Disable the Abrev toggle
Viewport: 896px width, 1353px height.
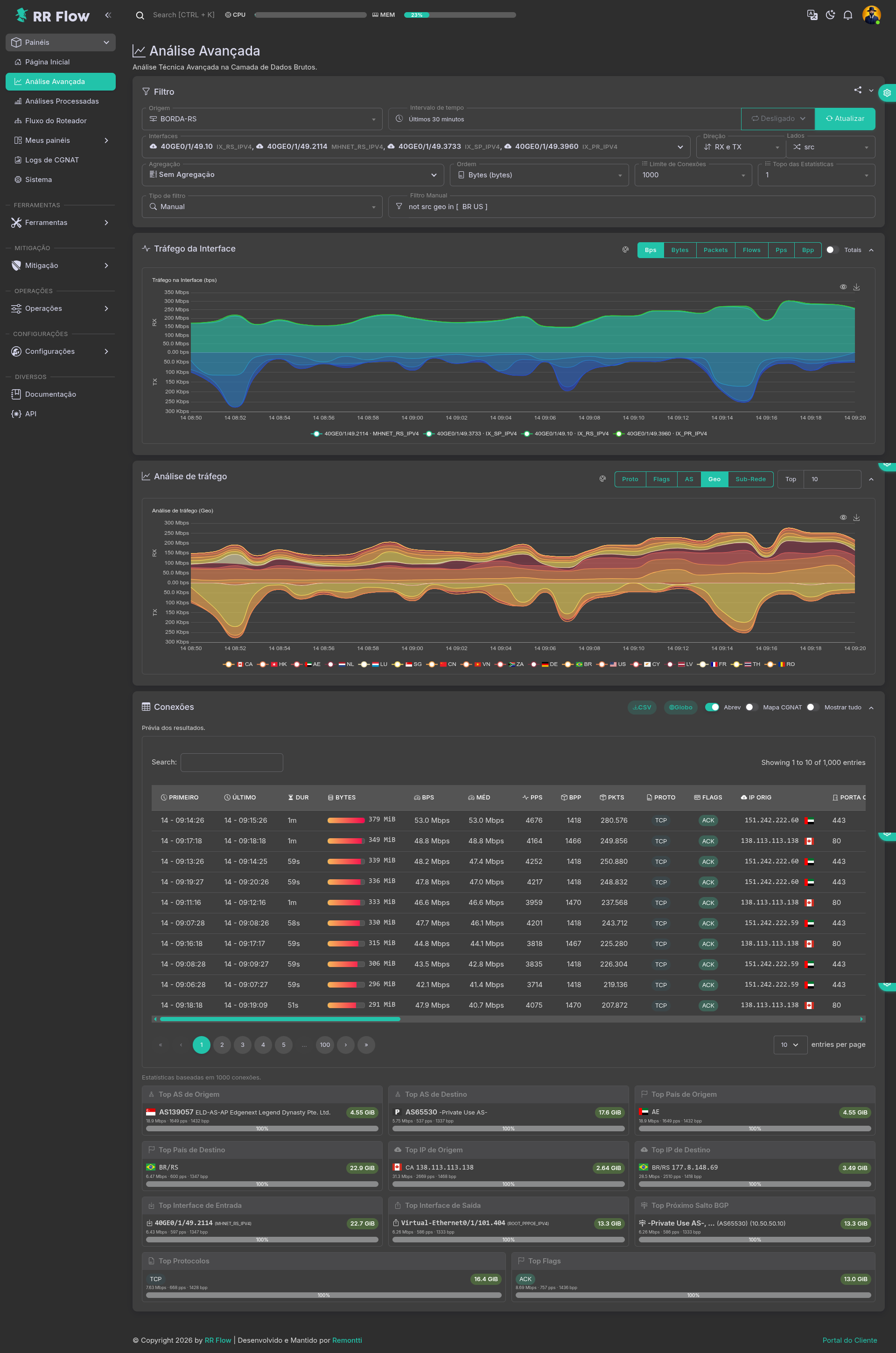pyautogui.click(x=711, y=708)
